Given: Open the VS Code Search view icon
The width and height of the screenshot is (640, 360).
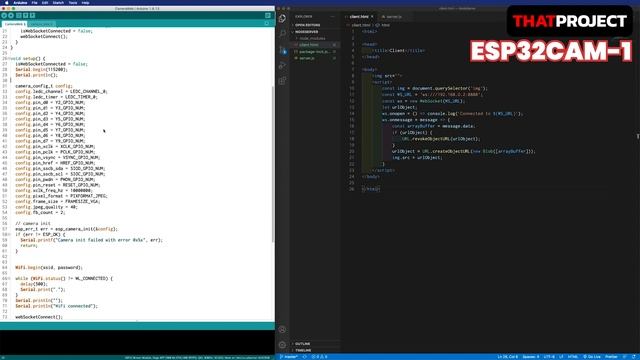Looking at the screenshot, I should coord(282,34).
